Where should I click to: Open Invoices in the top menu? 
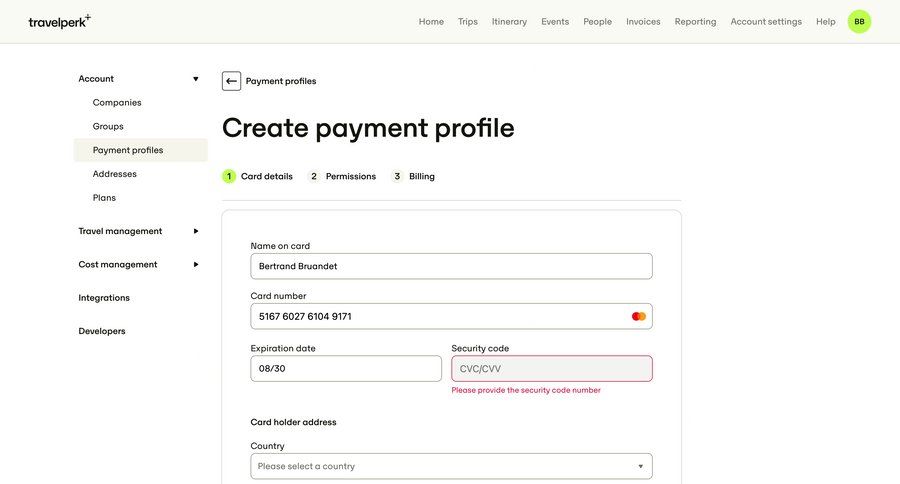click(x=643, y=21)
